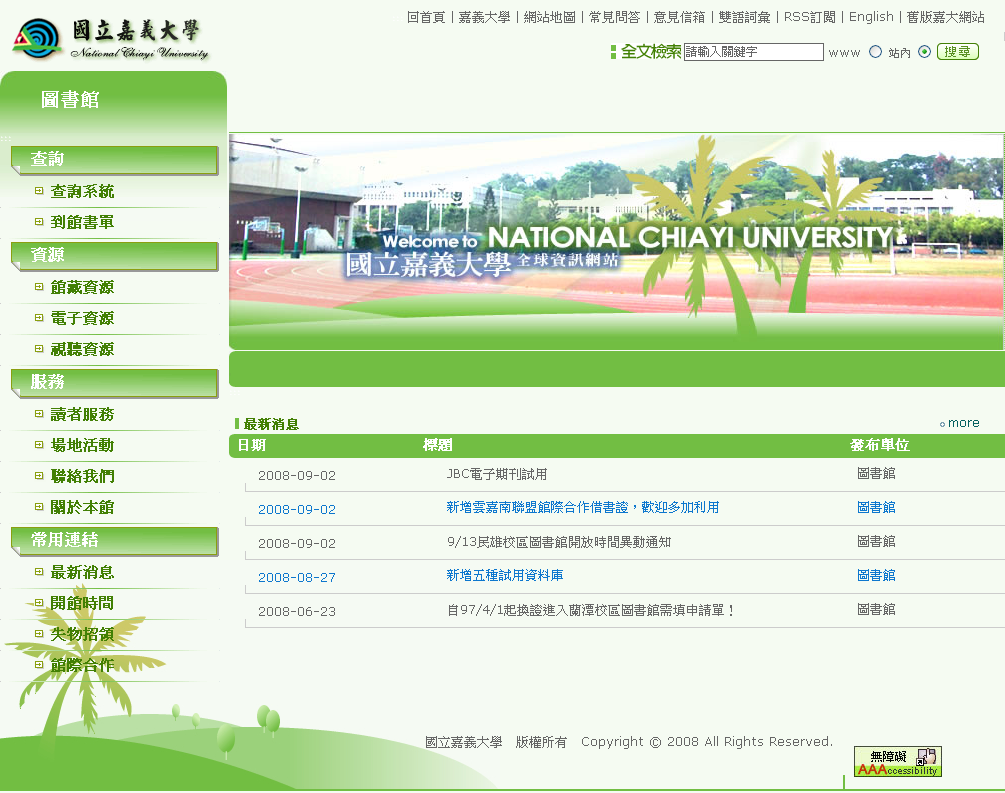Open 館藏資源 in the sidebar
1005x793 pixels.
[x=82, y=288]
